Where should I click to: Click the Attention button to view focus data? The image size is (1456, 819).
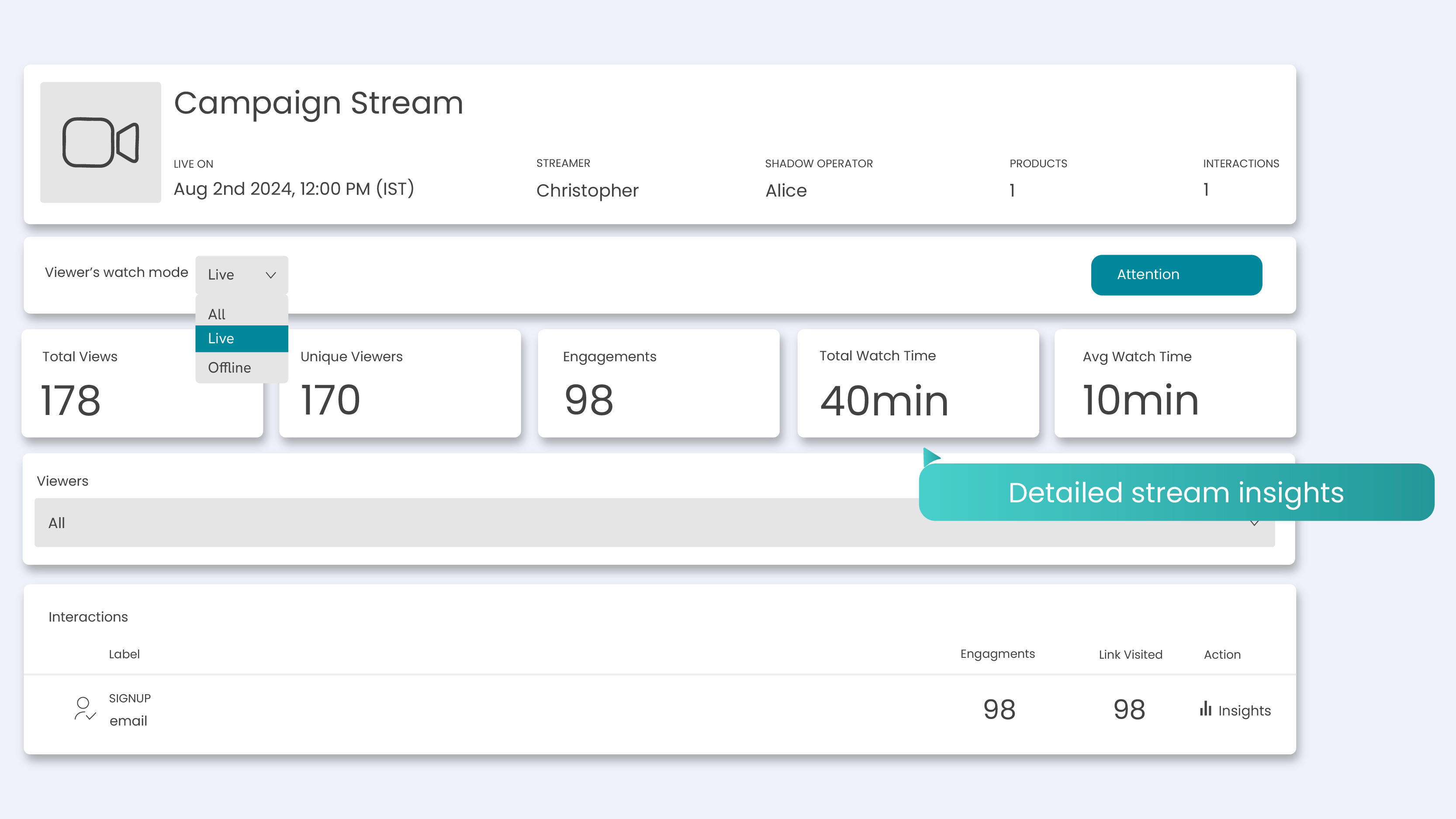(x=1176, y=274)
